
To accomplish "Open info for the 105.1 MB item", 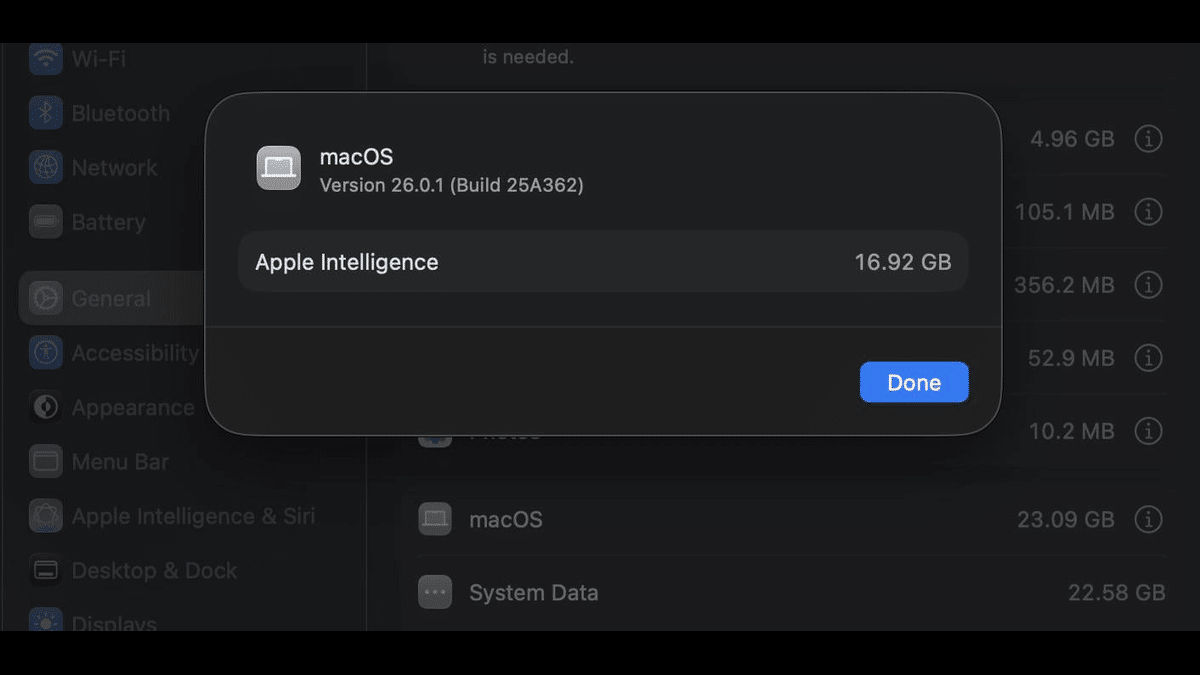I will 1147,212.
